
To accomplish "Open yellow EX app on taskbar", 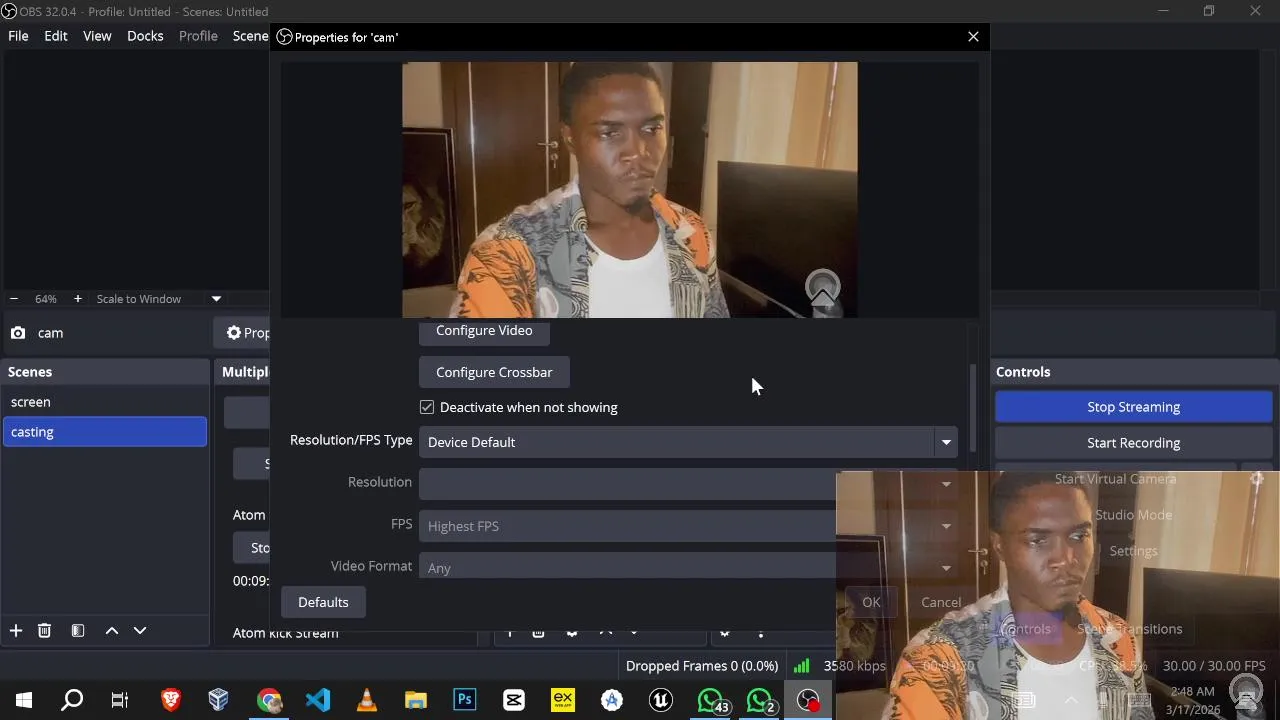I will 563,700.
